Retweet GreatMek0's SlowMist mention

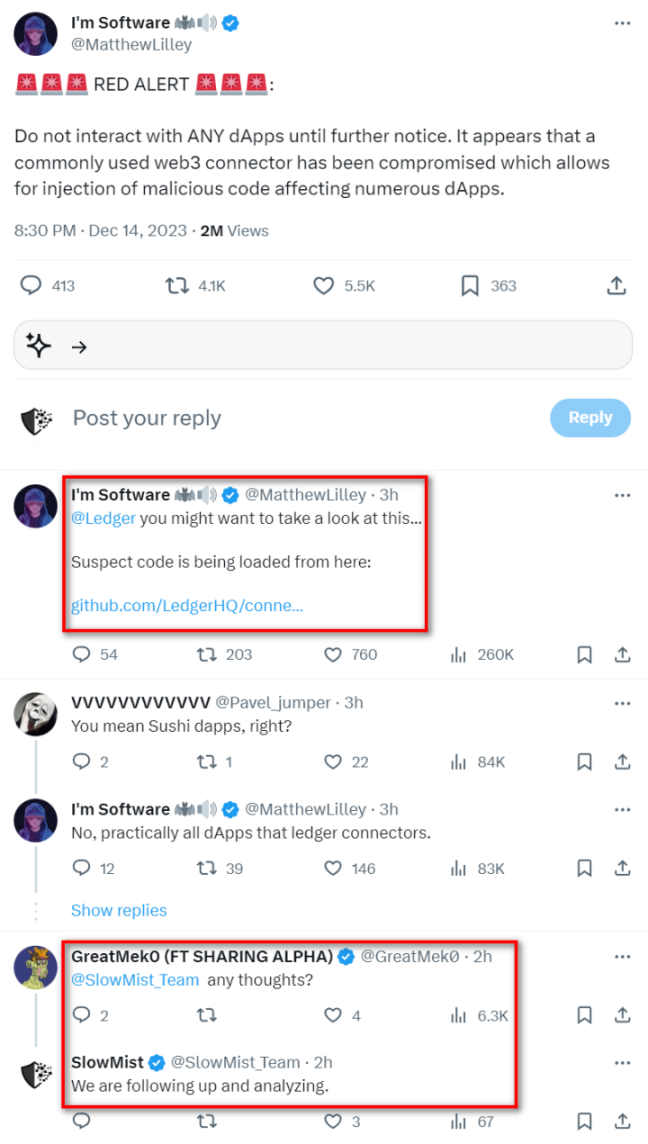(x=207, y=1015)
